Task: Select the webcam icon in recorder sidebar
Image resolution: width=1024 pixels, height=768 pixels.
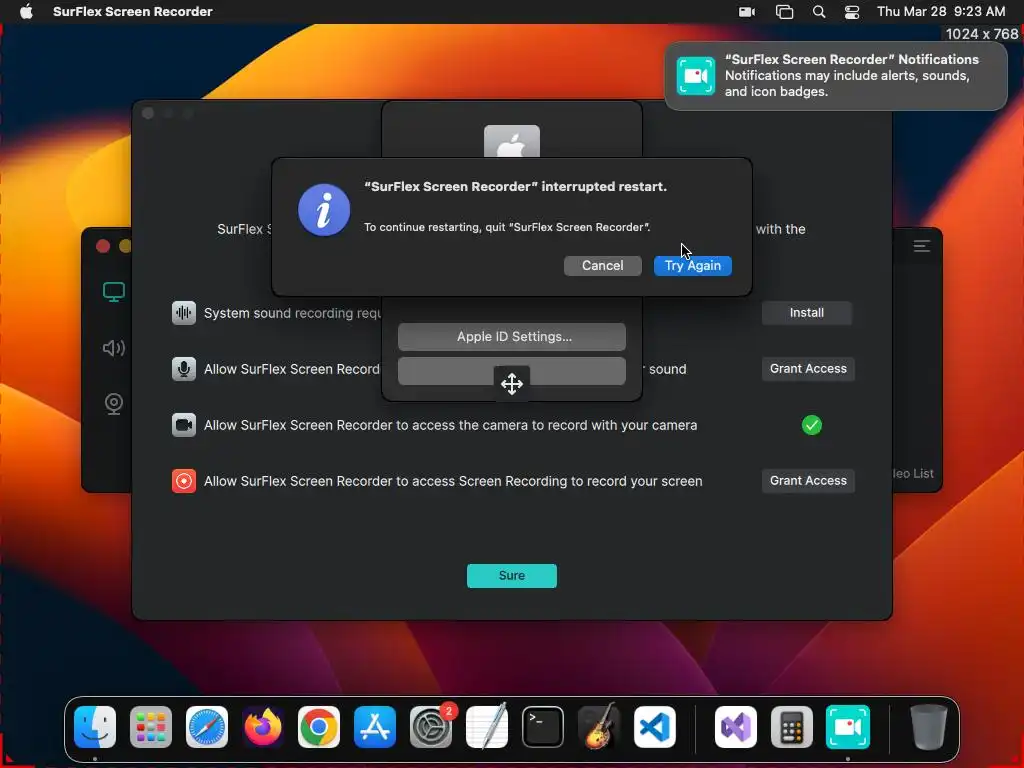Action: (114, 404)
